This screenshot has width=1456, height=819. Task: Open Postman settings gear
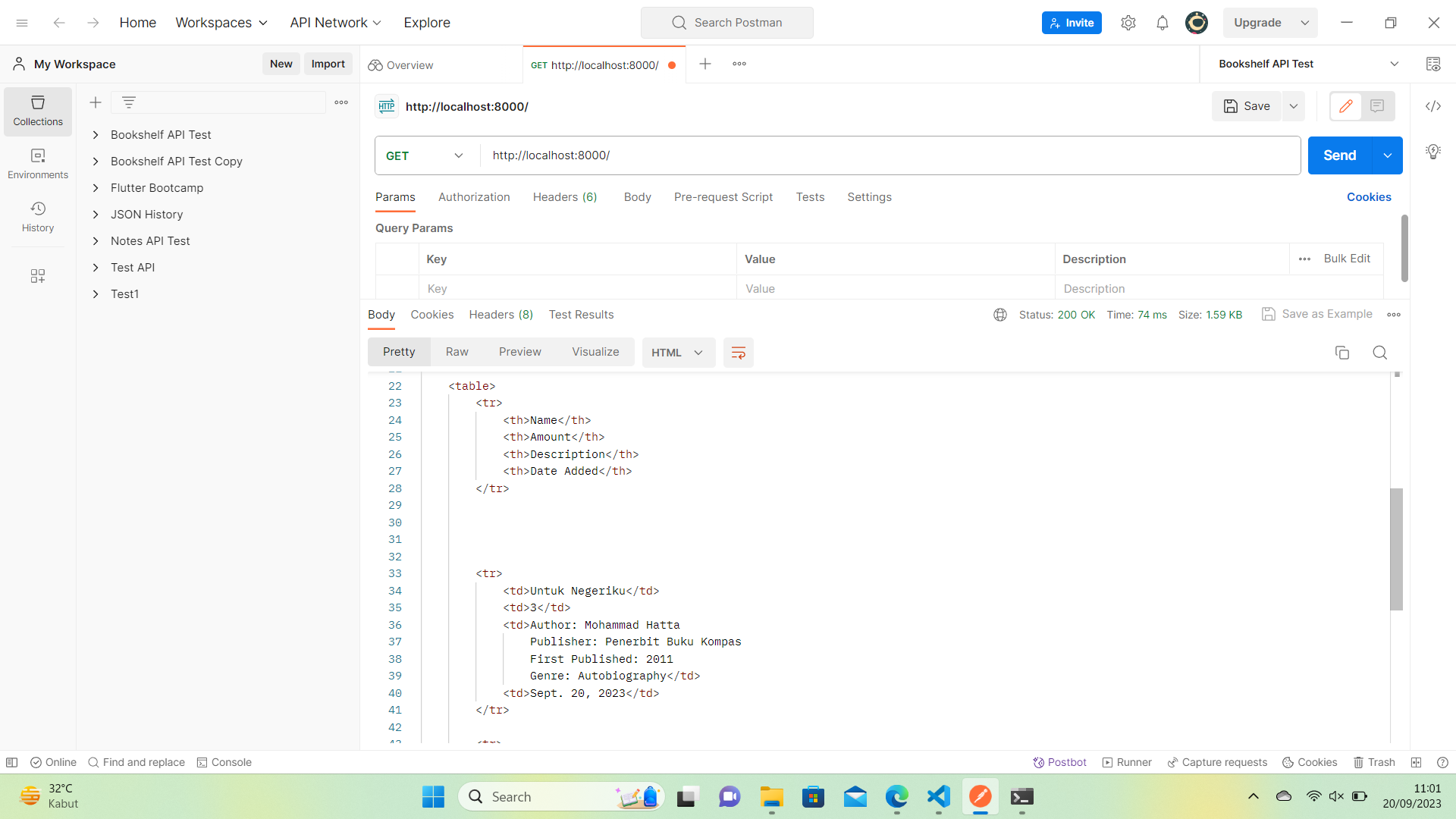coord(1128,23)
